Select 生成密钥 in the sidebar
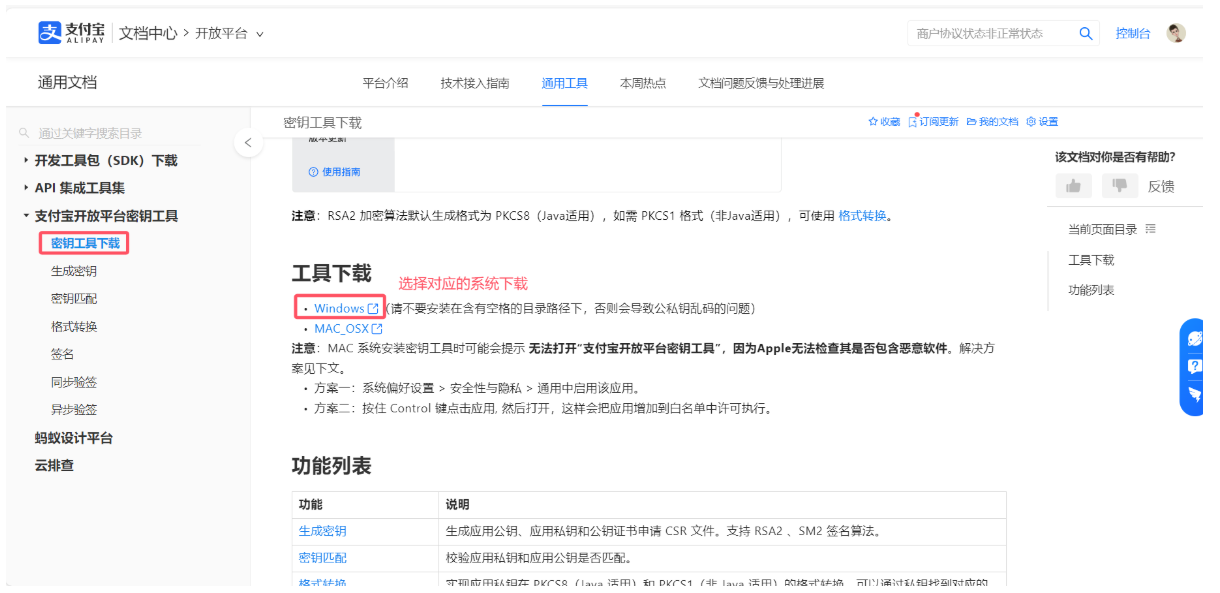 pos(74,271)
